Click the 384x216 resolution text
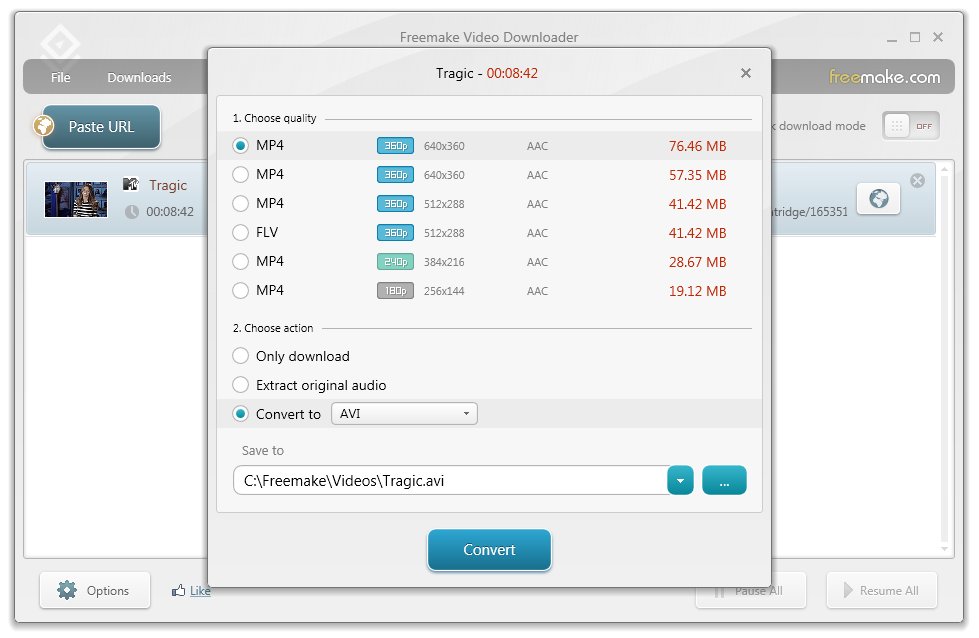 444,262
